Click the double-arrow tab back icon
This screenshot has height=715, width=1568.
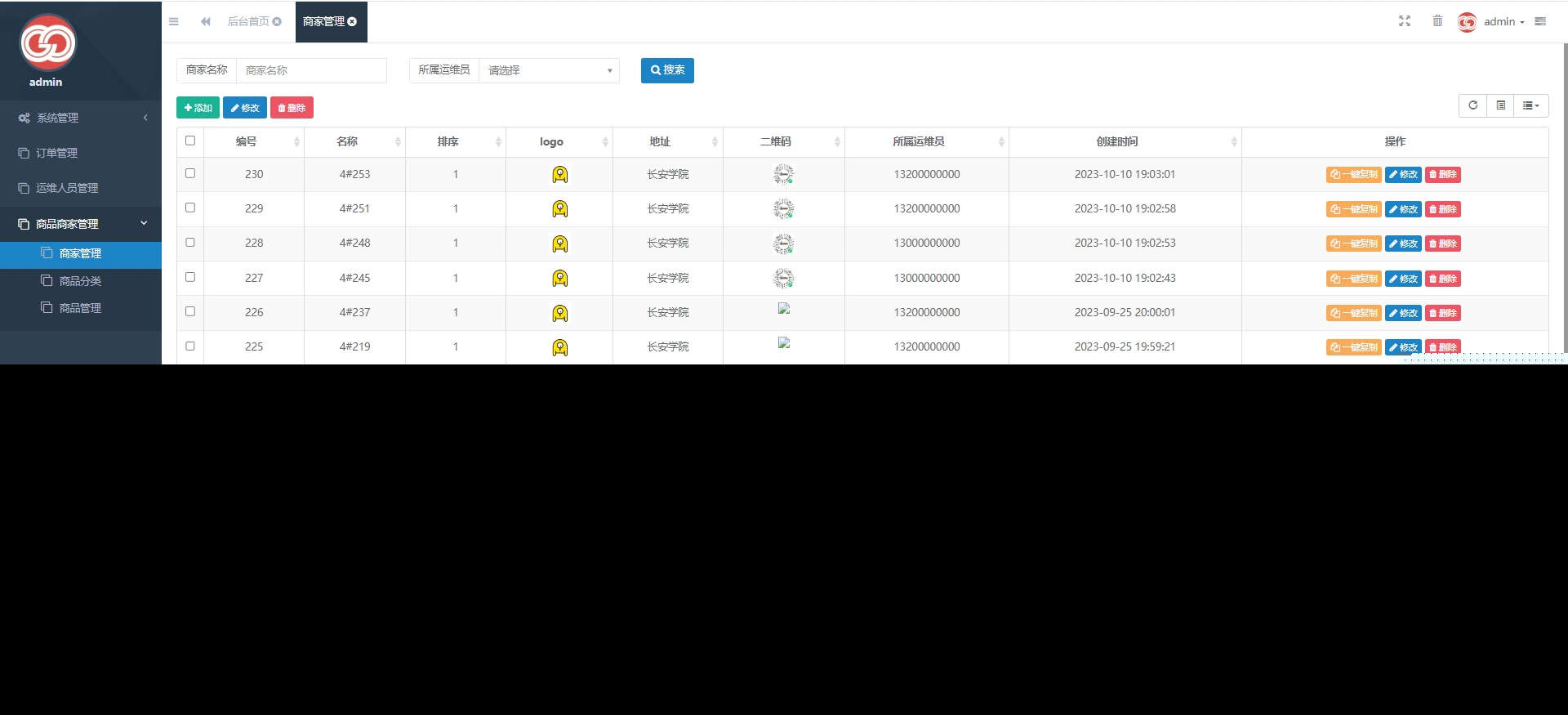click(x=206, y=22)
